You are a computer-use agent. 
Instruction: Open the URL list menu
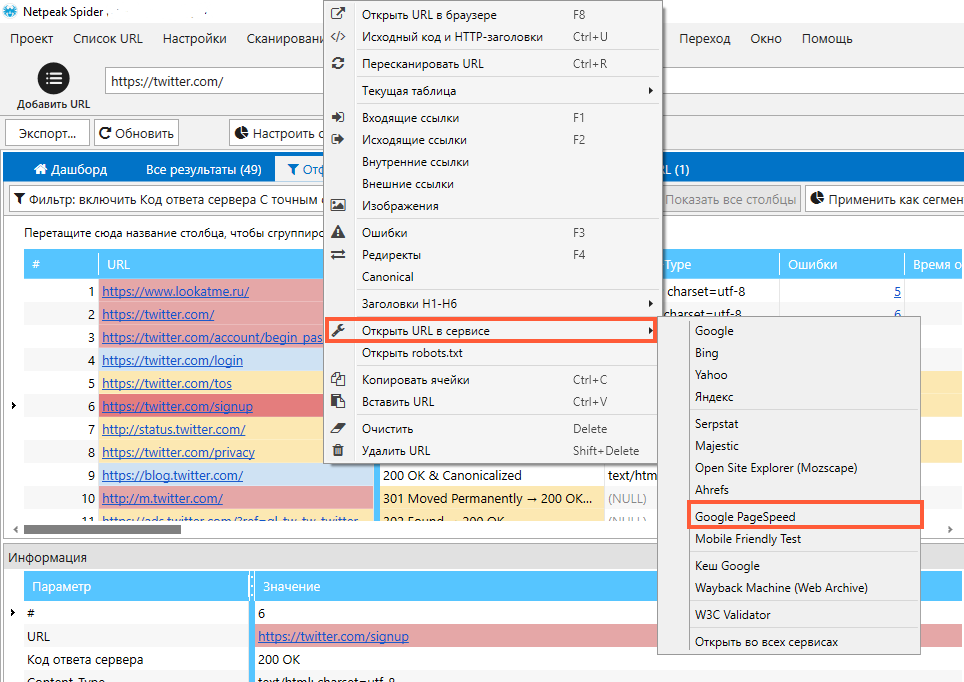[x=108, y=39]
